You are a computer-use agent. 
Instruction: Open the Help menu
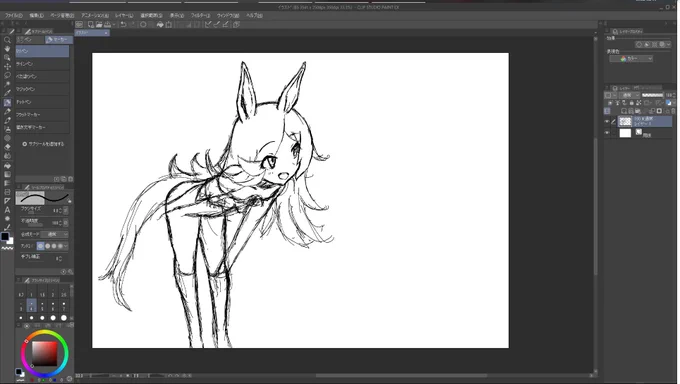pyautogui.click(x=255, y=15)
